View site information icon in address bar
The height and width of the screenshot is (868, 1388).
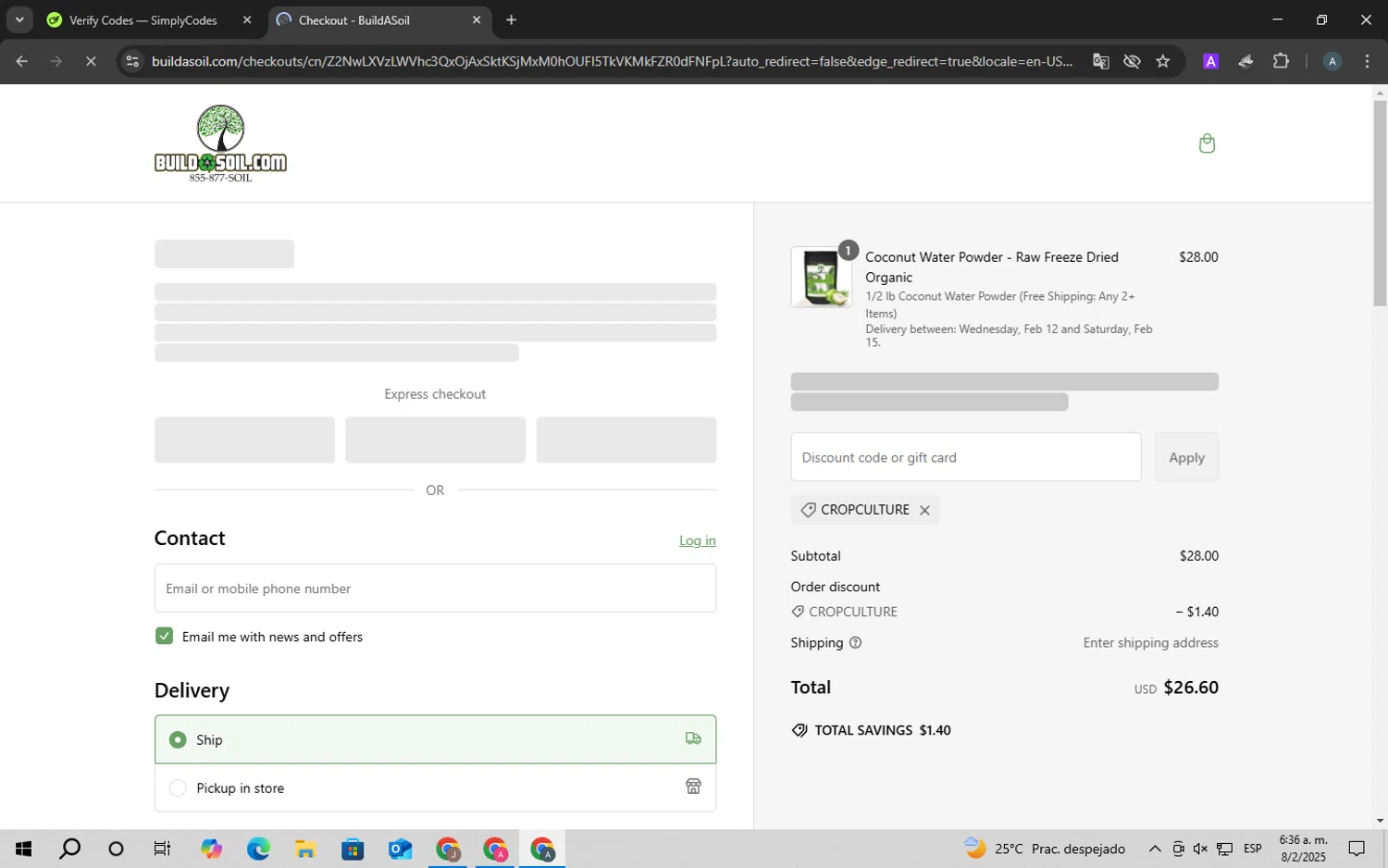(132, 61)
